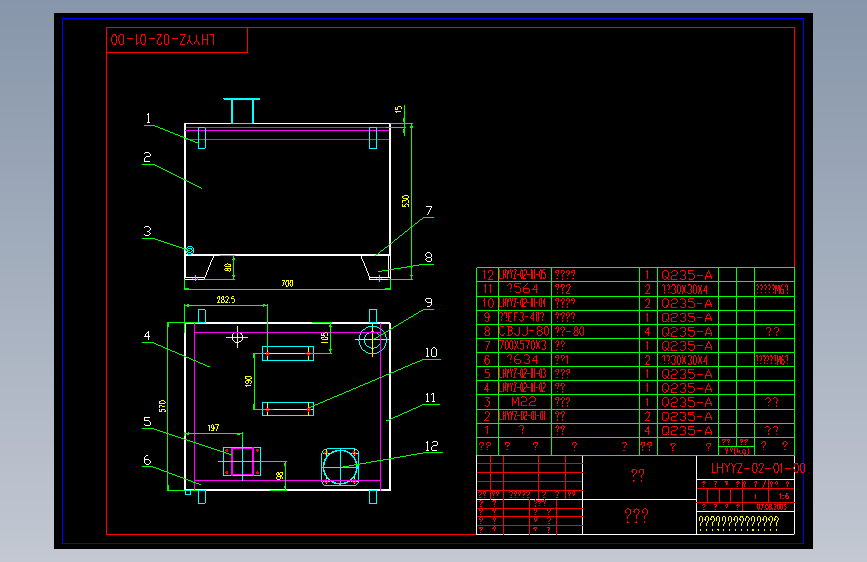Viewport: 867px width, 562px height.
Task: Click the 07.08.2005 date in title block
Action: [771, 507]
